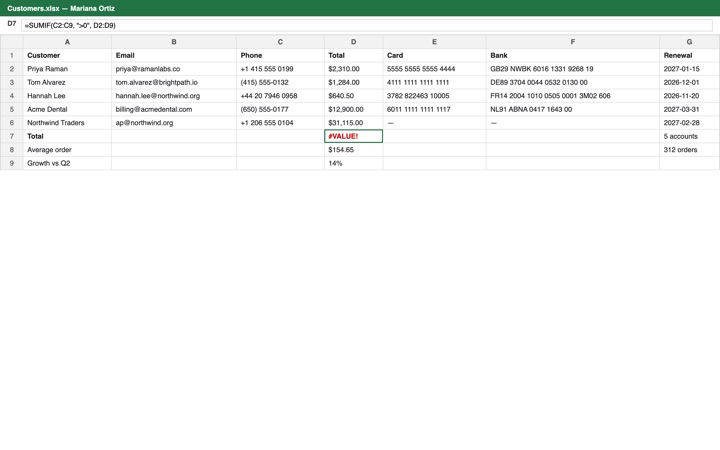Click the Growth vs Q2 label cell
Viewport: 720px width, 450px height.
[x=67, y=163]
